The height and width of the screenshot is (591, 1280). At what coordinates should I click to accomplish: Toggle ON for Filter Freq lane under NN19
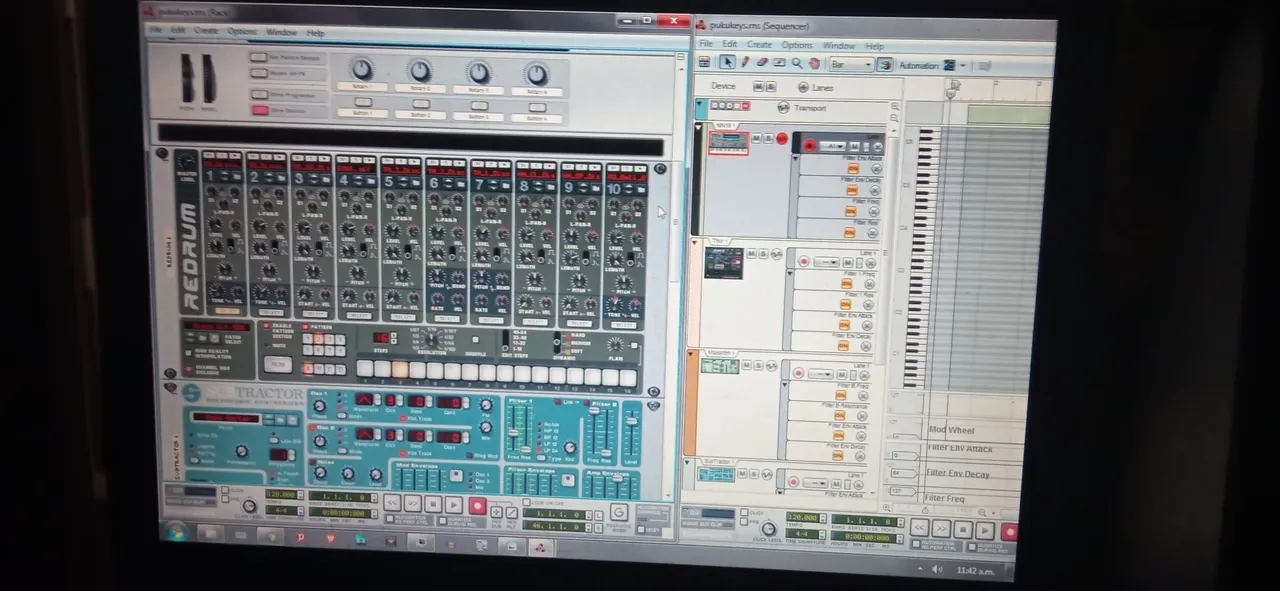click(850, 211)
